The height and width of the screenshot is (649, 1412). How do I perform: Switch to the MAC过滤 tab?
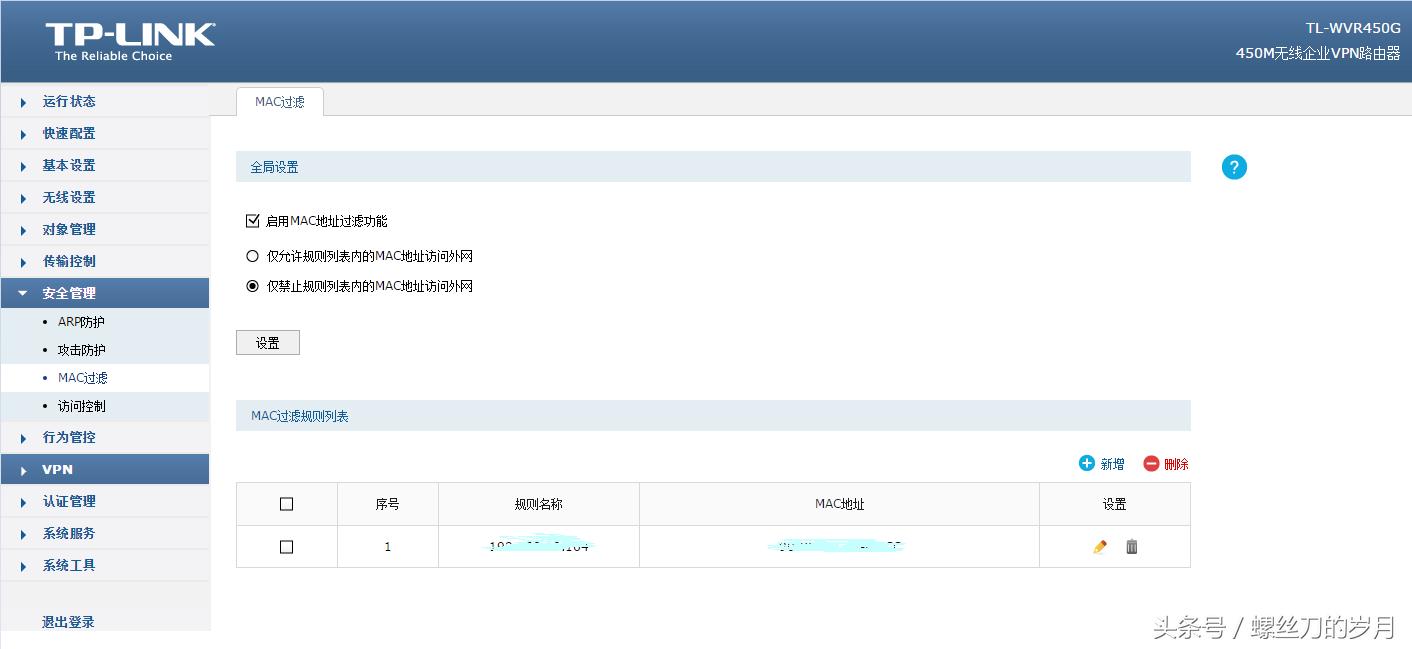coord(279,100)
